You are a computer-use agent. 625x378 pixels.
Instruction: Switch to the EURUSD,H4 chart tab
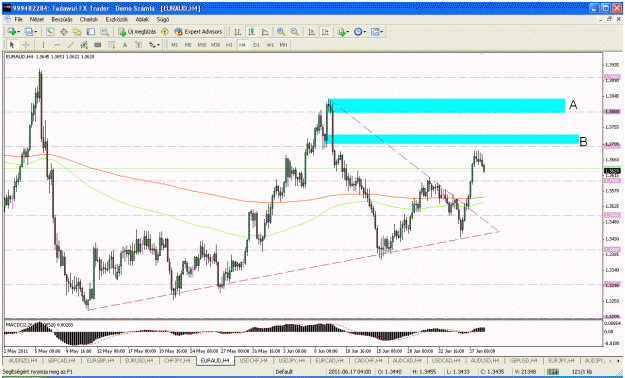(x=138, y=360)
